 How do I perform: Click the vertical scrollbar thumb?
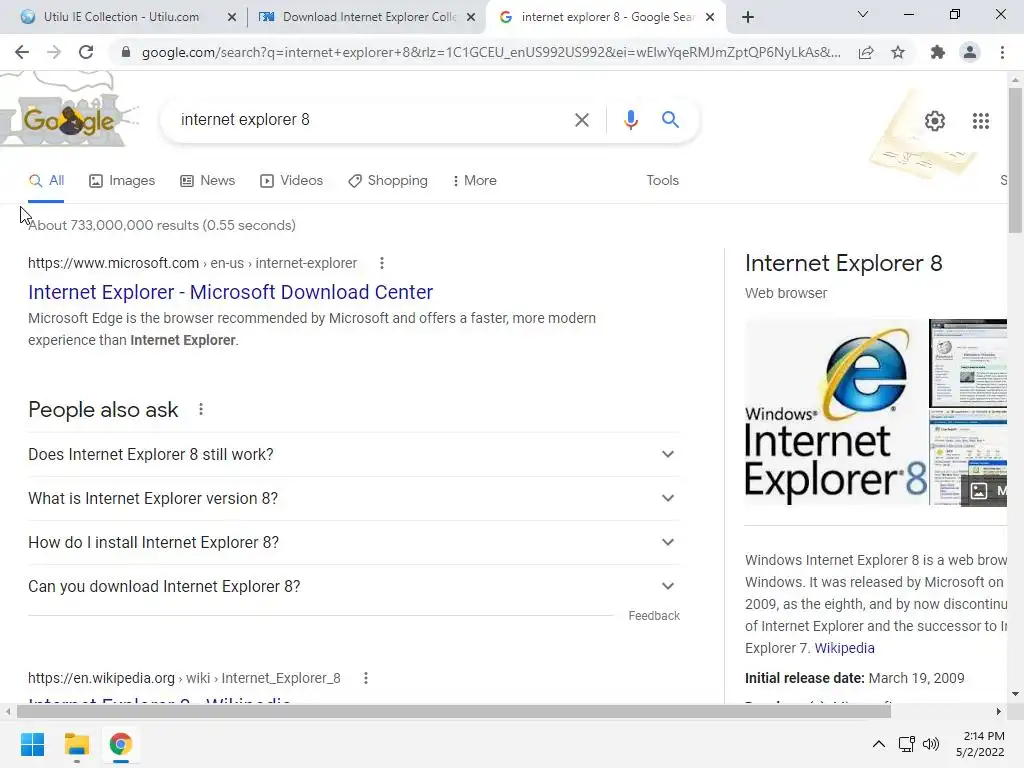pyautogui.click(x=1015, y=160)
